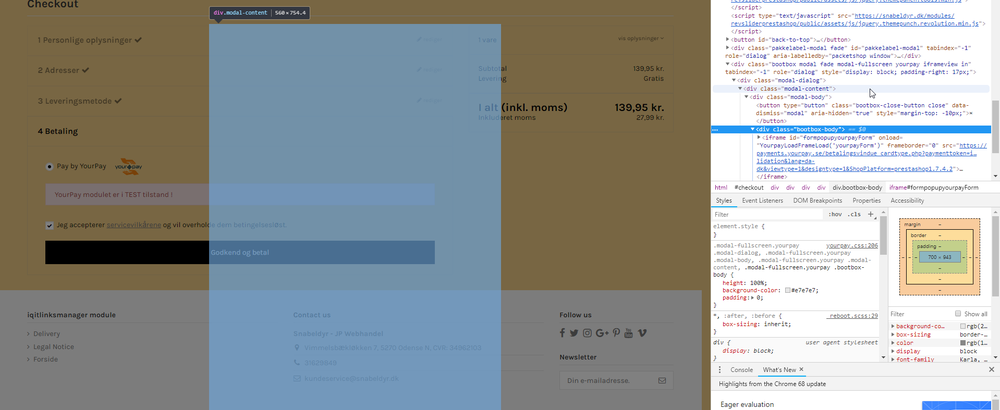Viewport: 1000px width, 410px height.
Task: Toggle .cls class editor panel
Action: click(855, 214)
